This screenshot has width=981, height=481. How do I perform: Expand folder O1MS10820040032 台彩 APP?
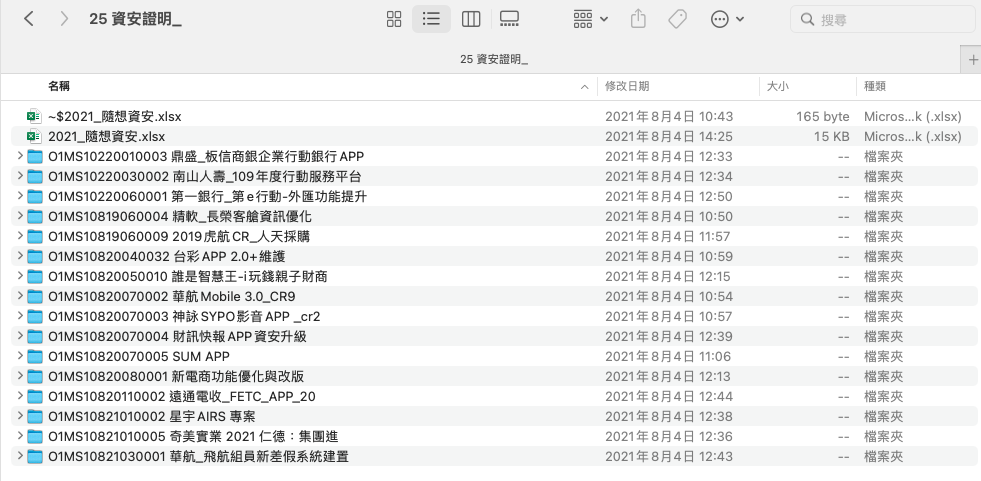point(19,256)
